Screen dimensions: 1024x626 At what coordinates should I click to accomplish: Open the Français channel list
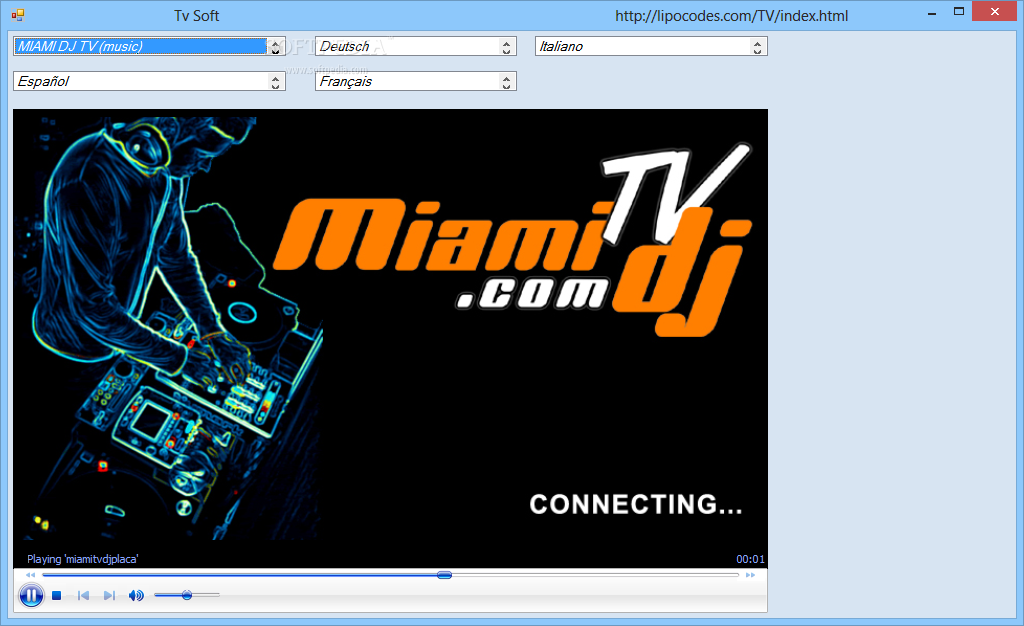click(415, 81)
